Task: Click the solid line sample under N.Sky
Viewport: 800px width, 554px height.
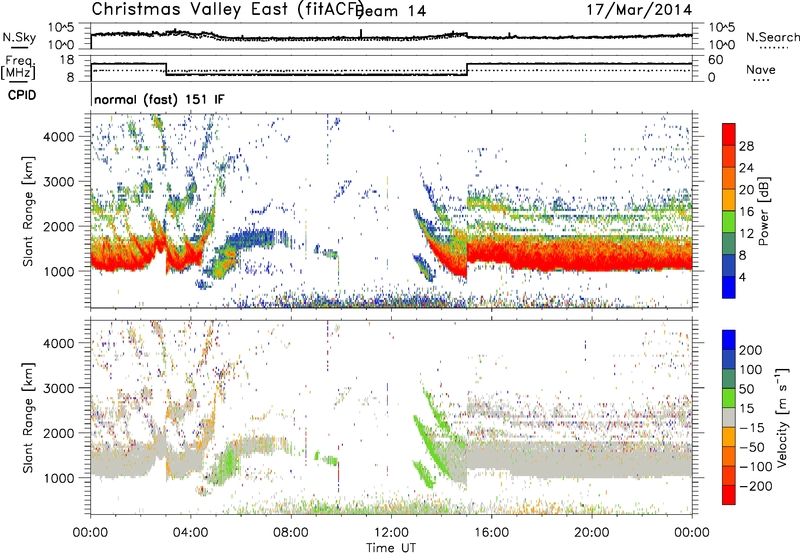Action: point(19,47)
